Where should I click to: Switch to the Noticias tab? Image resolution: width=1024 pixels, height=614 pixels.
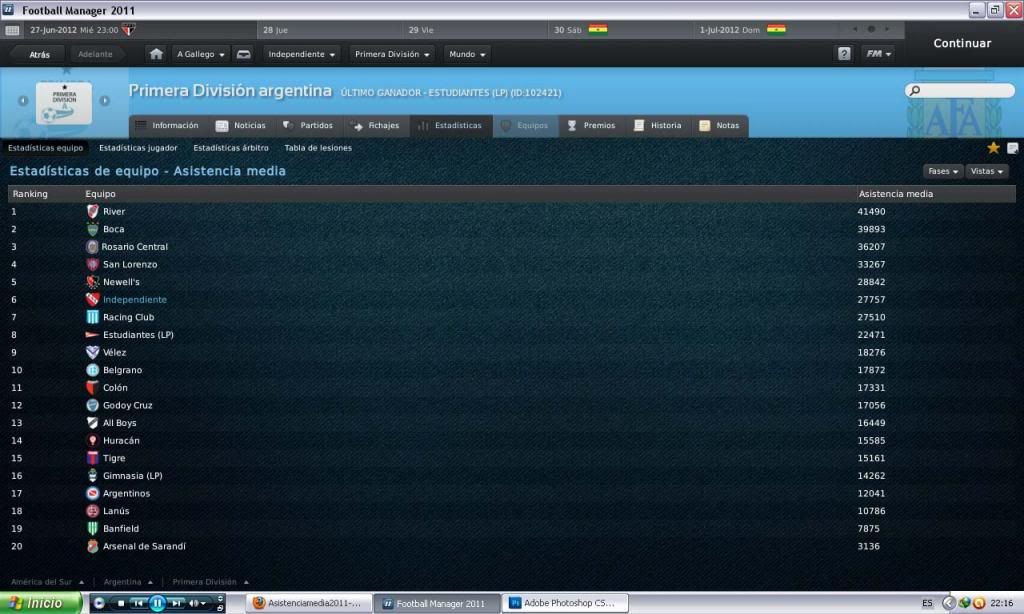click(241, 125)
